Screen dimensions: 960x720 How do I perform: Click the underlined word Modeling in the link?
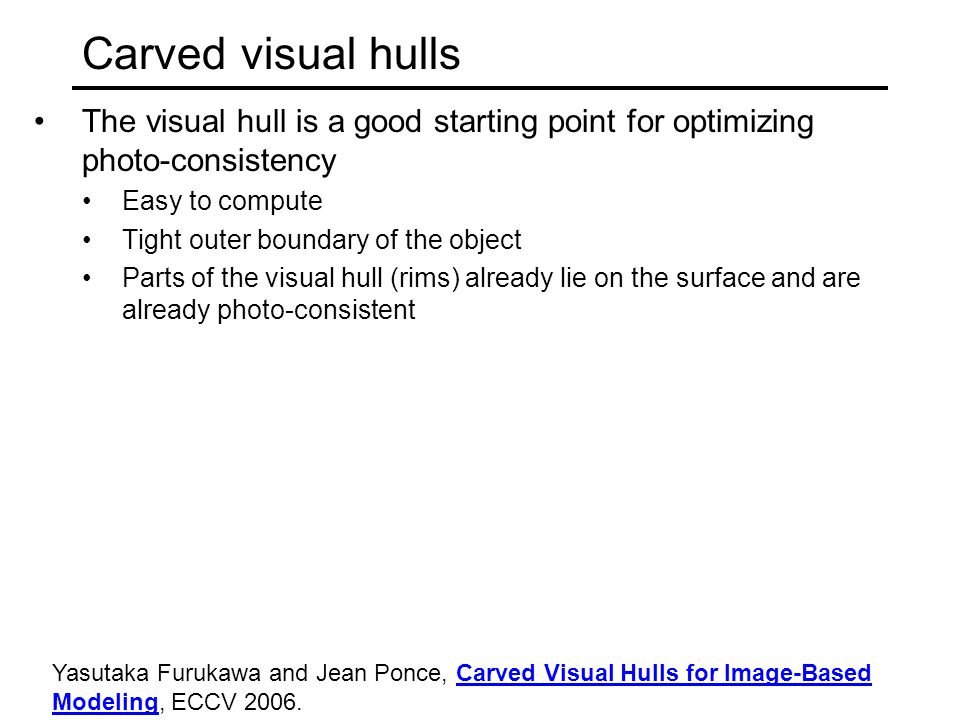tap(105, 701)
